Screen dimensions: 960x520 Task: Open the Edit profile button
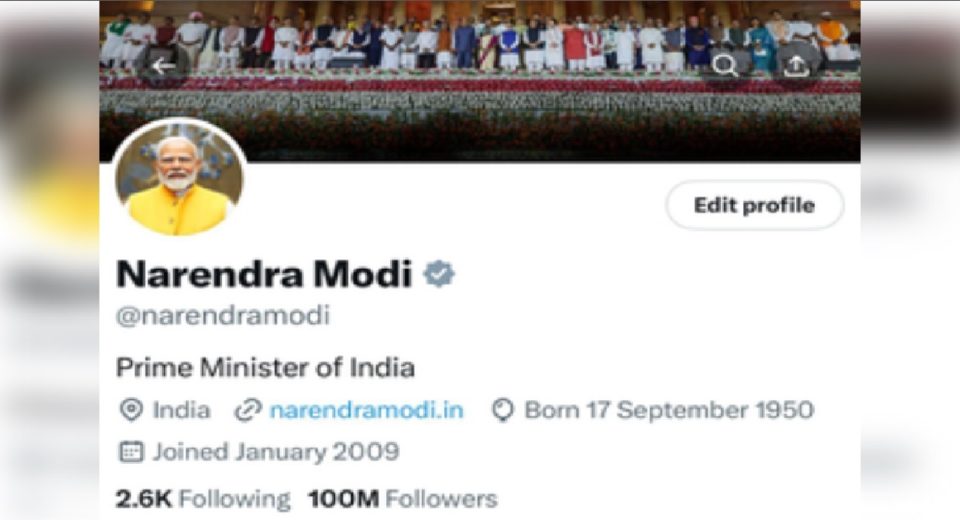coord(754,205)
